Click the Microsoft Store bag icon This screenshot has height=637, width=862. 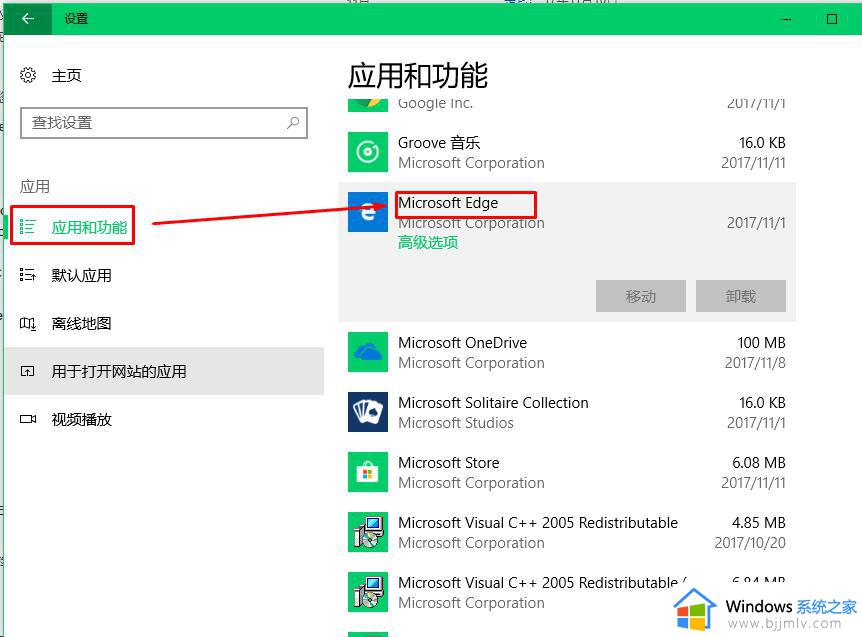[x=368, y=472]
